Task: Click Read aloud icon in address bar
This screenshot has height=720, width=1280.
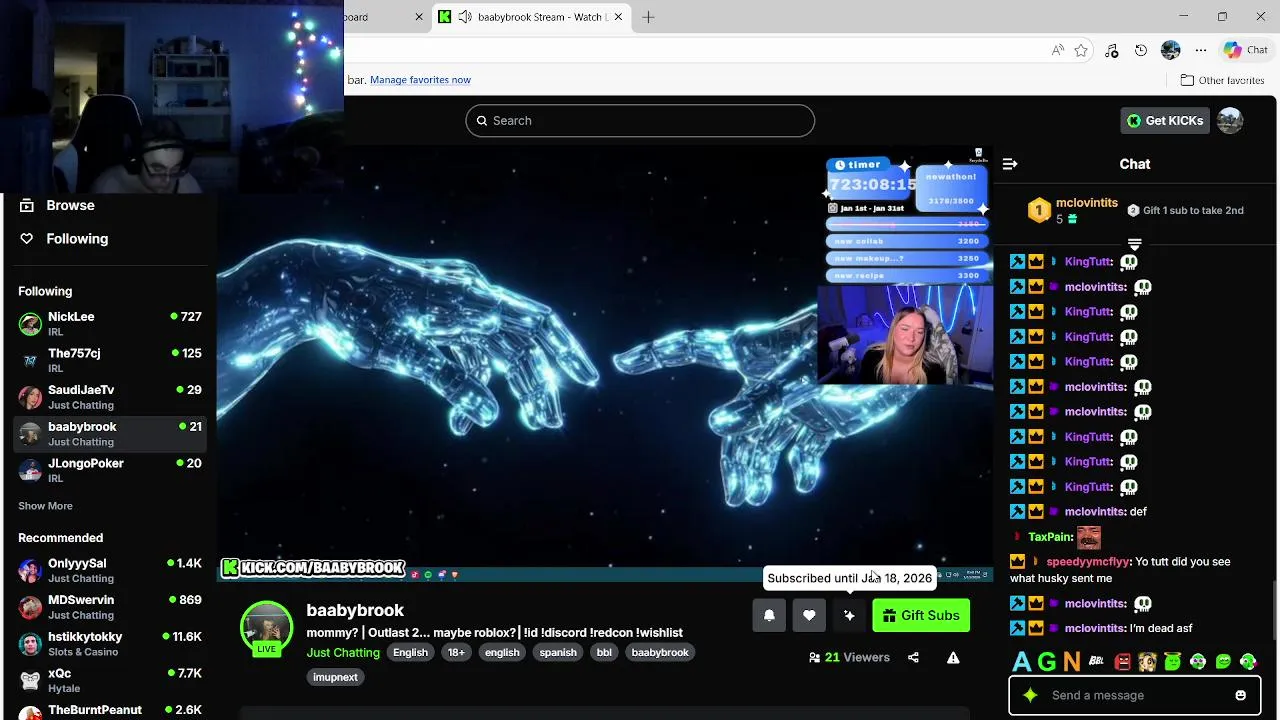Action: pyautogui.click(x=1057, y=50)
